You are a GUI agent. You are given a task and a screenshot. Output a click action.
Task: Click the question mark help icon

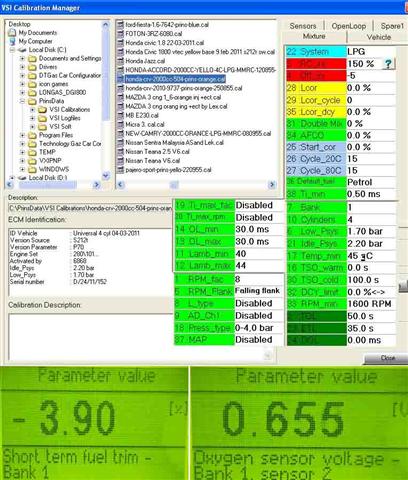pyautogui.click(x=388, y=64)
